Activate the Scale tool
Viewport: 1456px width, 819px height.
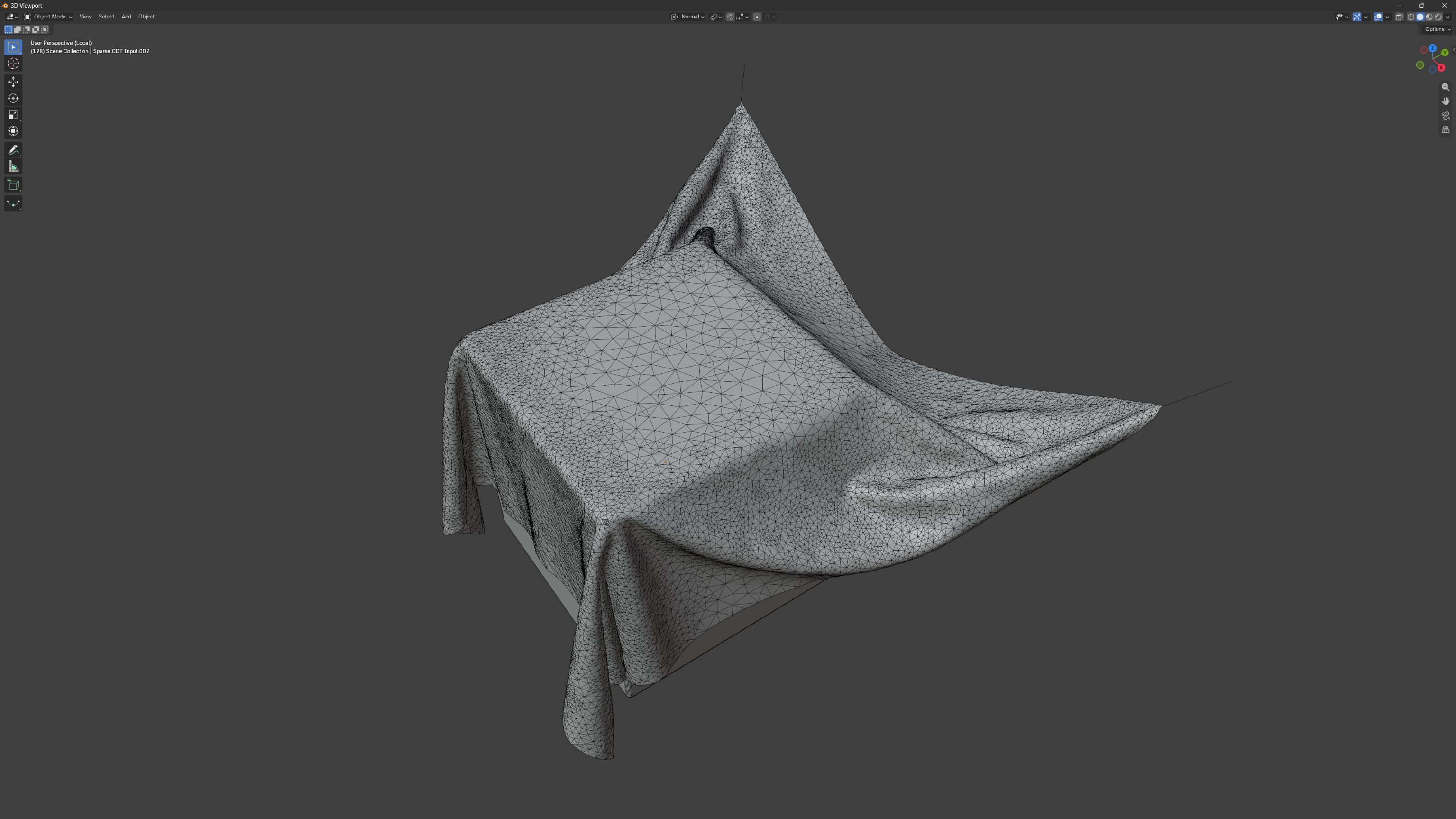[13, 115]
